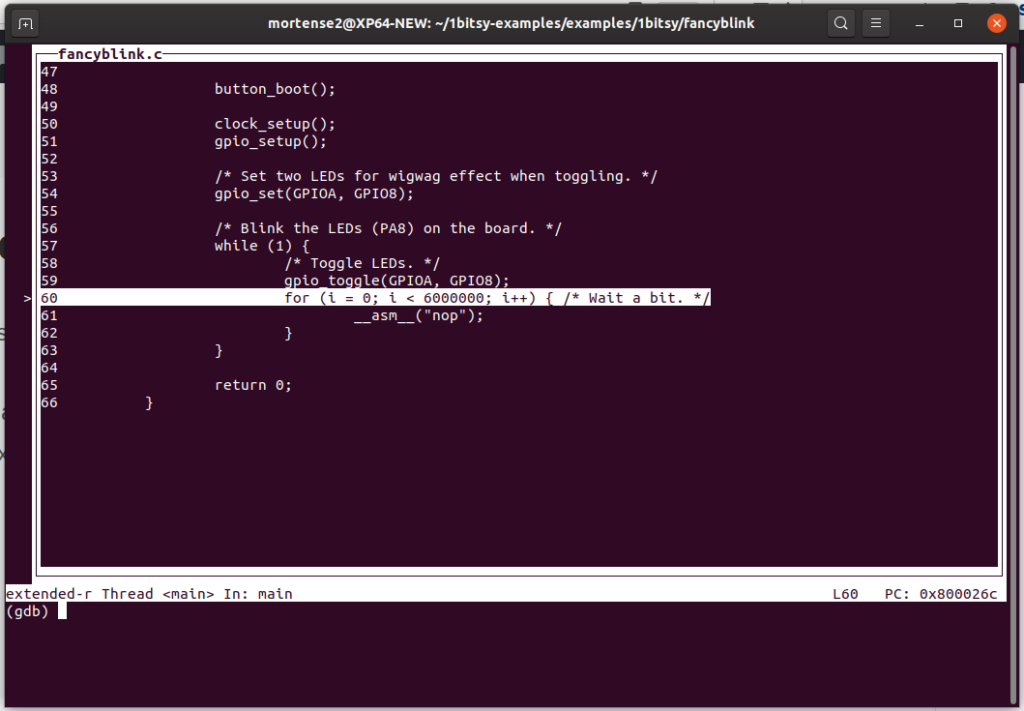This screenshot has width=1024, height=711.
Task: Select the fancyblink.c source window title
Action: point(109,54)
